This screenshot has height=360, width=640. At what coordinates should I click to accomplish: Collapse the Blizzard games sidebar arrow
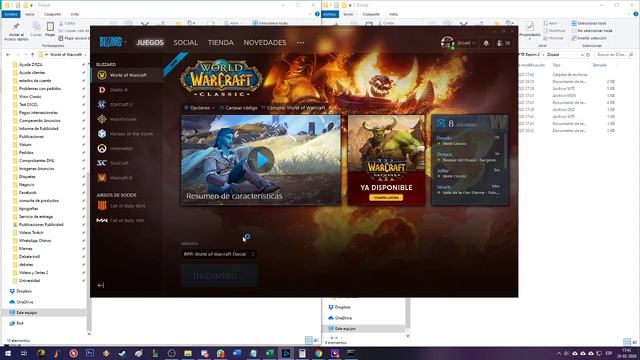(101, 285)
